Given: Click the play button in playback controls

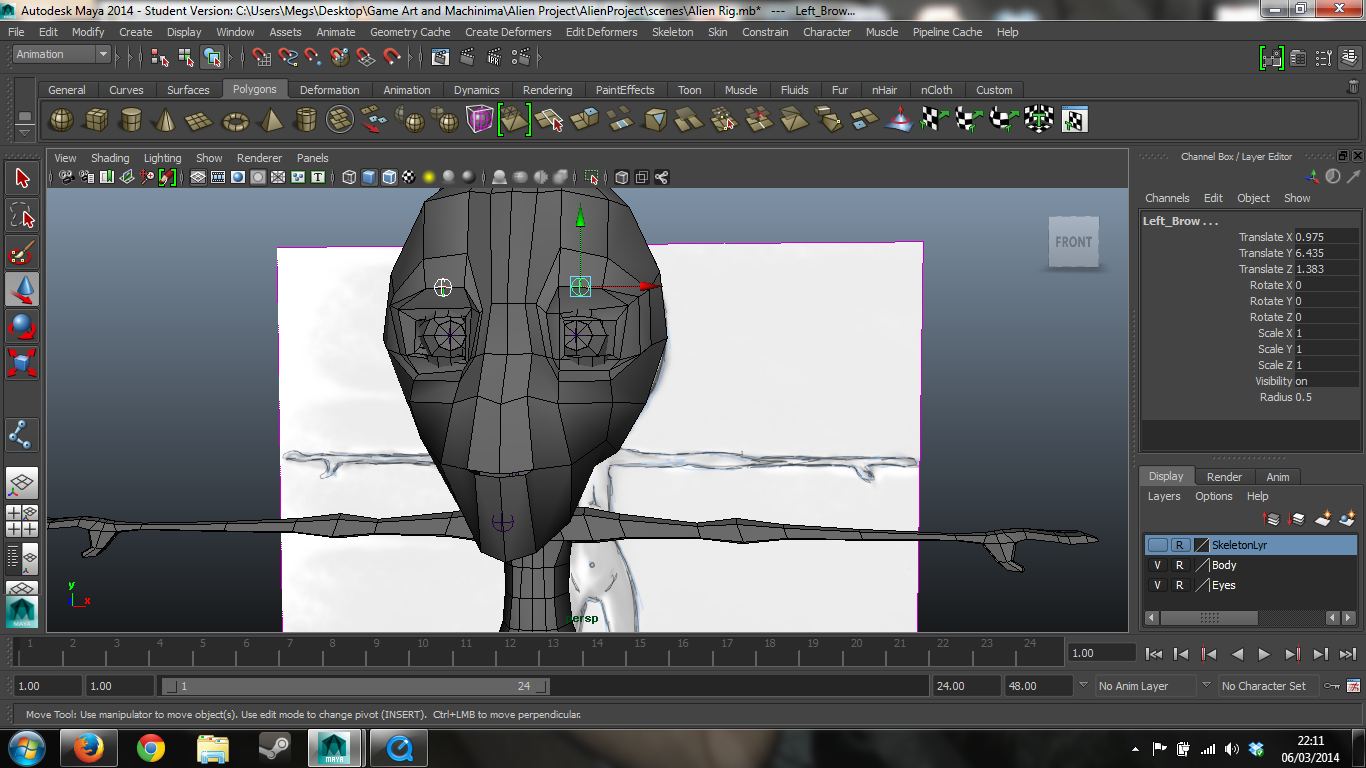Looking at the screenshot, I should (1264, 654).
